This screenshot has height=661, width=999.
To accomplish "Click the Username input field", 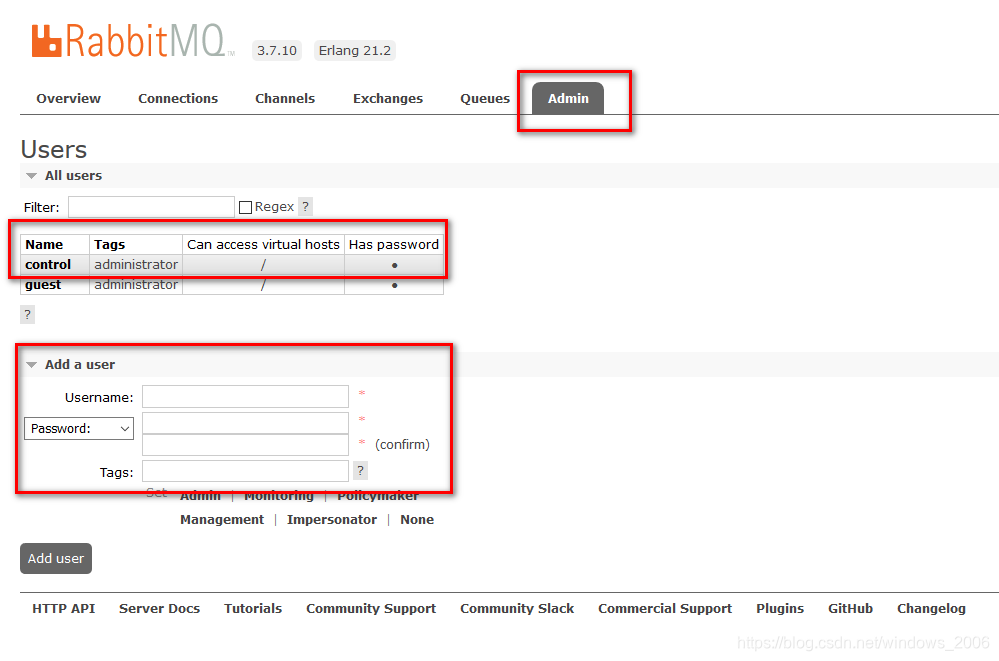I will point(245,396).
